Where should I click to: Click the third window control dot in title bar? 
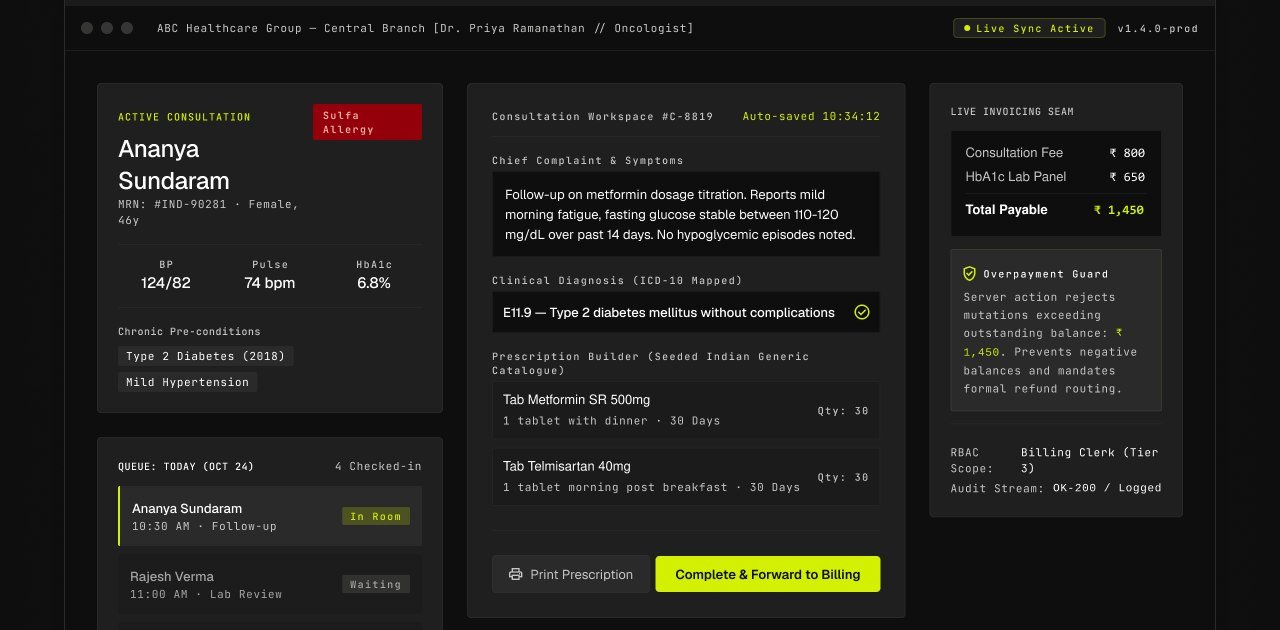(127, 28)
